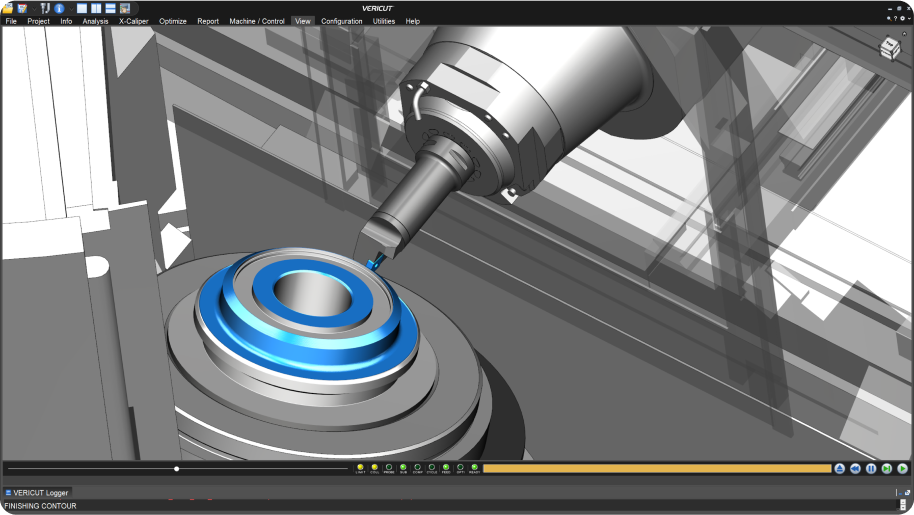
Task: Expand the VERICUT Logger panel float button
Action: click(x=905, y=493)
